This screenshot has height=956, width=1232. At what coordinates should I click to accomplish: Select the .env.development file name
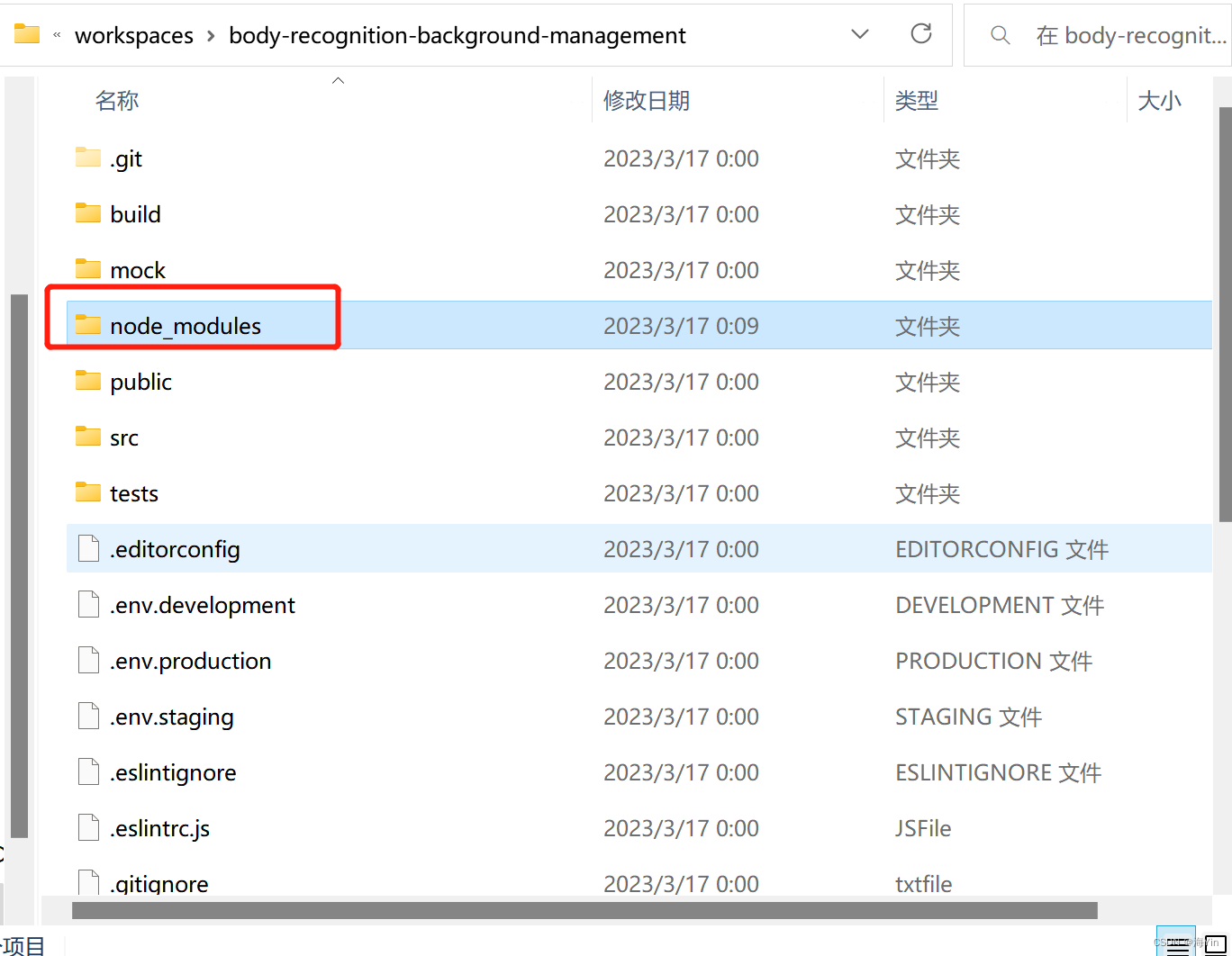coord(203,605)
